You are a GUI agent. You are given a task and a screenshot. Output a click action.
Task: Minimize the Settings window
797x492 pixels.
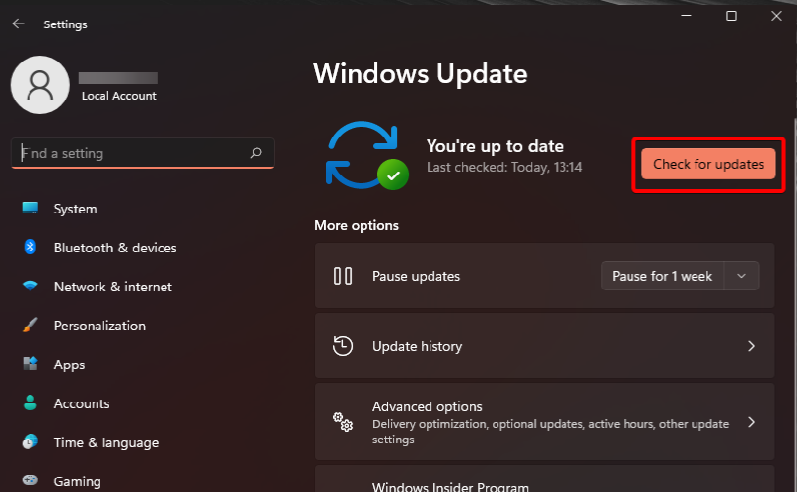[686, 16]
